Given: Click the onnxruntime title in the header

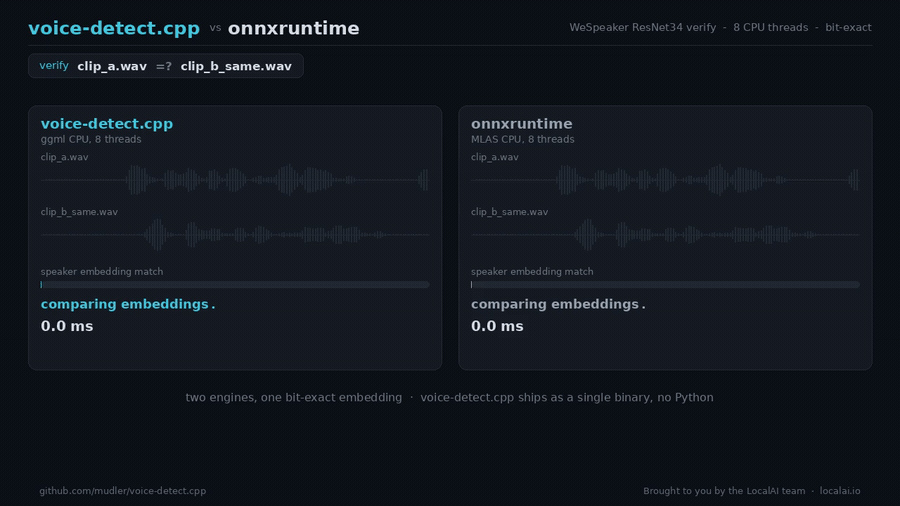Looking at the screenshot, I should coord(293,28).
